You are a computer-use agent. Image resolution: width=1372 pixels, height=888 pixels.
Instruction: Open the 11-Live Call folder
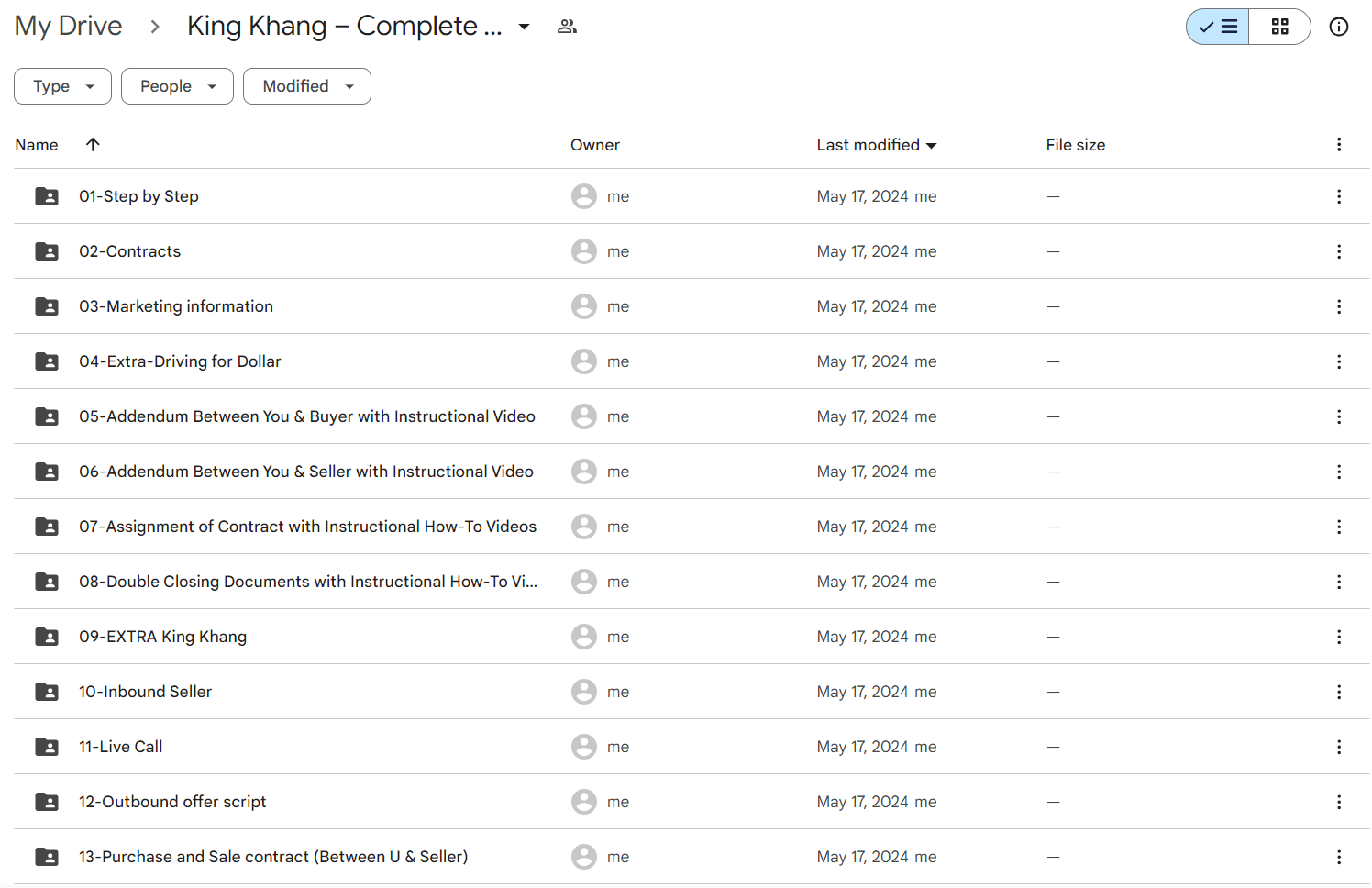120,747
